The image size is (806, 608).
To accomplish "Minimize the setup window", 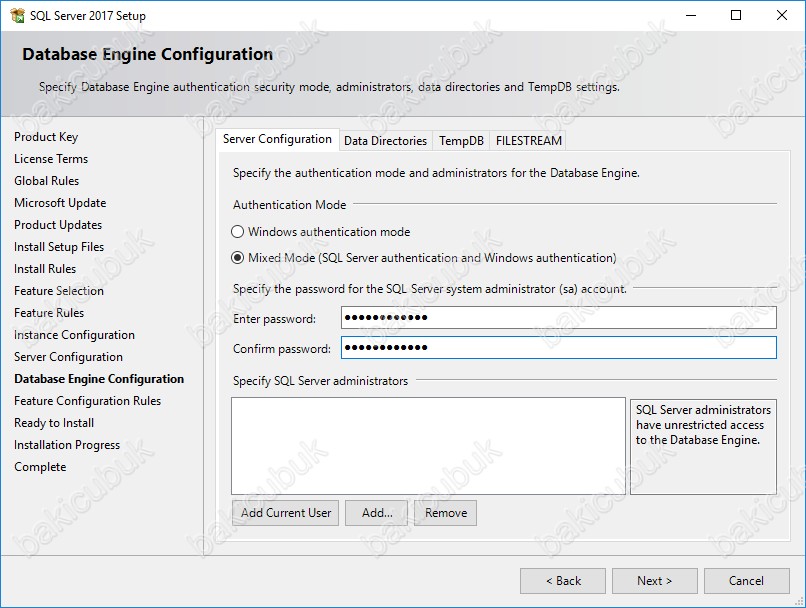I will [689, 16].
